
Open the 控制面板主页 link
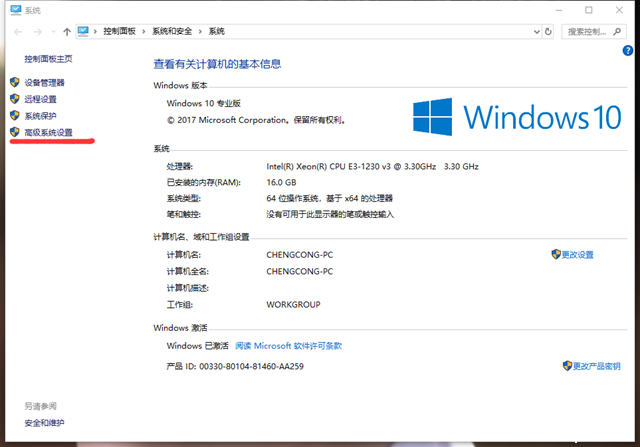48,59
